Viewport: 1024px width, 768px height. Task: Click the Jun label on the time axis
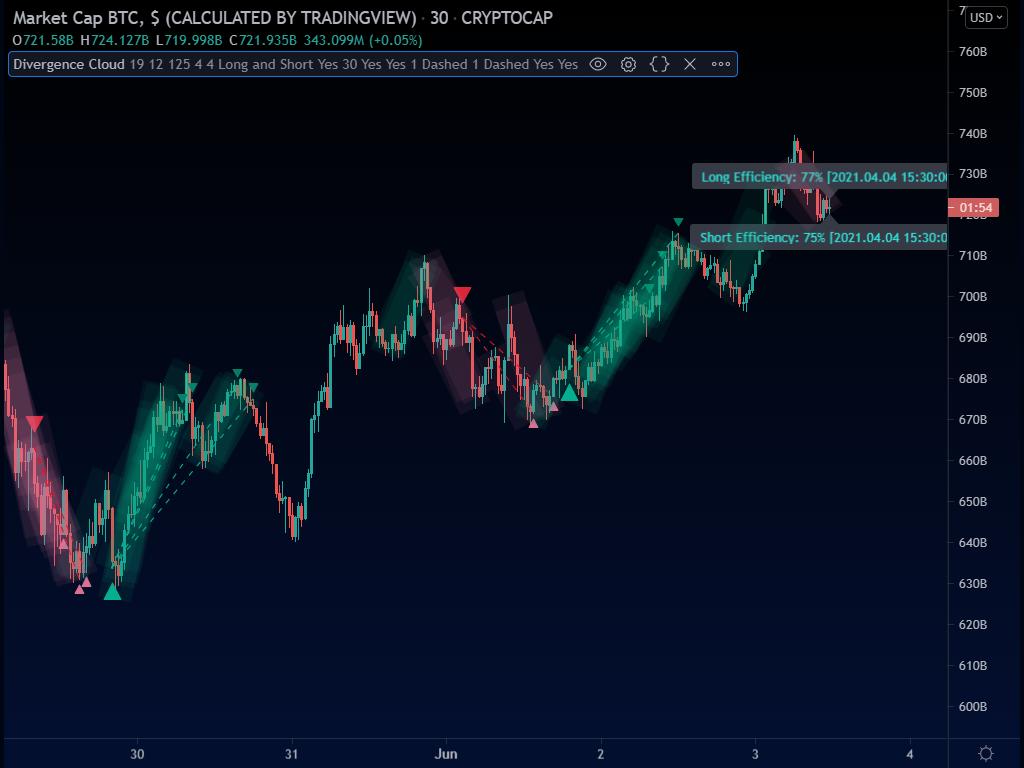point(446,754)
